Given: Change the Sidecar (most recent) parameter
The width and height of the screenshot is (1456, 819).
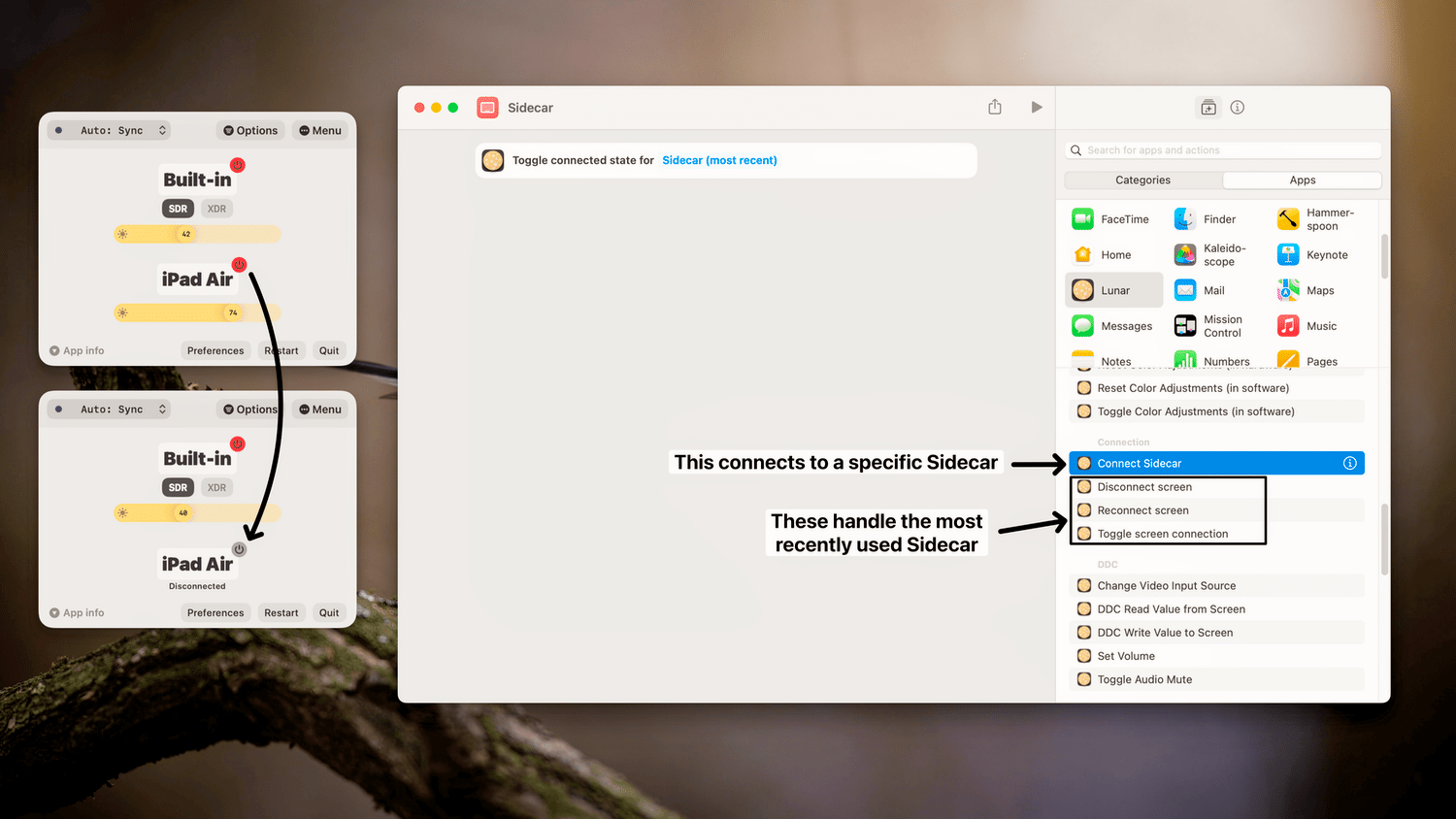Looking at the screenshot, I should click(719, 160).
